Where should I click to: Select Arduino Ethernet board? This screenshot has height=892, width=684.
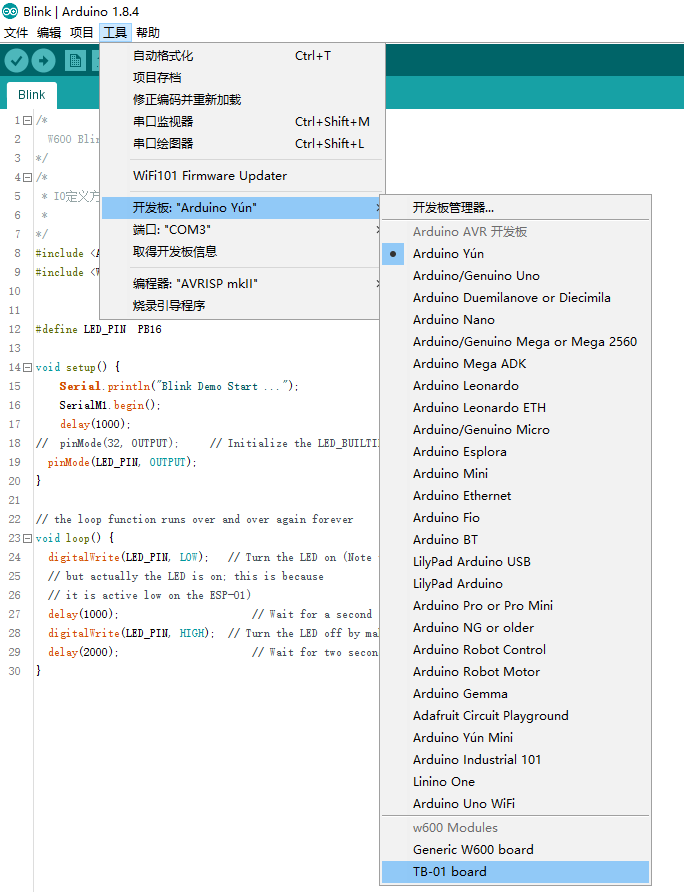point(515,496)
